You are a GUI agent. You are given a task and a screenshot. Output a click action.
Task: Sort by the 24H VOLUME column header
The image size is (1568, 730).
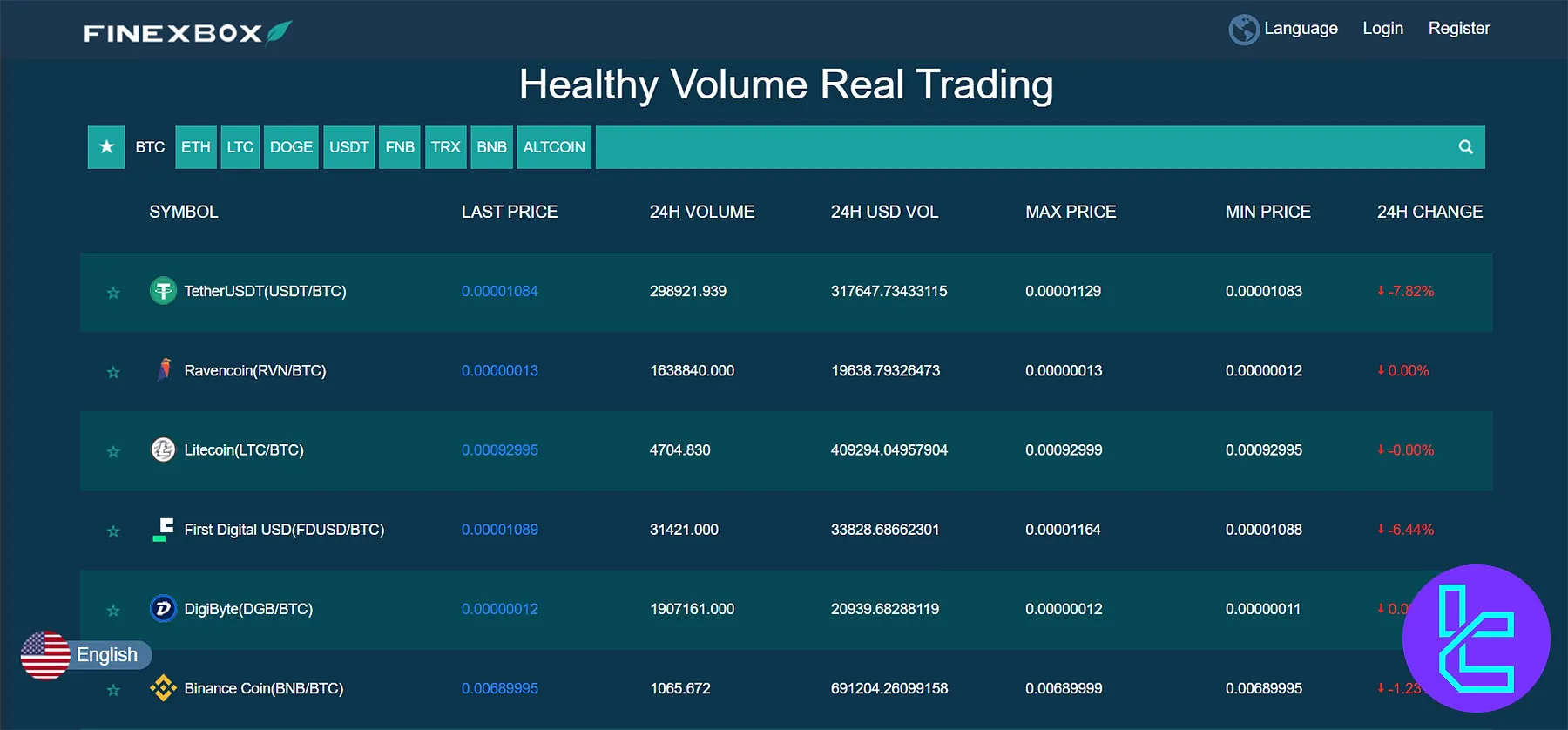click(702, 212)
